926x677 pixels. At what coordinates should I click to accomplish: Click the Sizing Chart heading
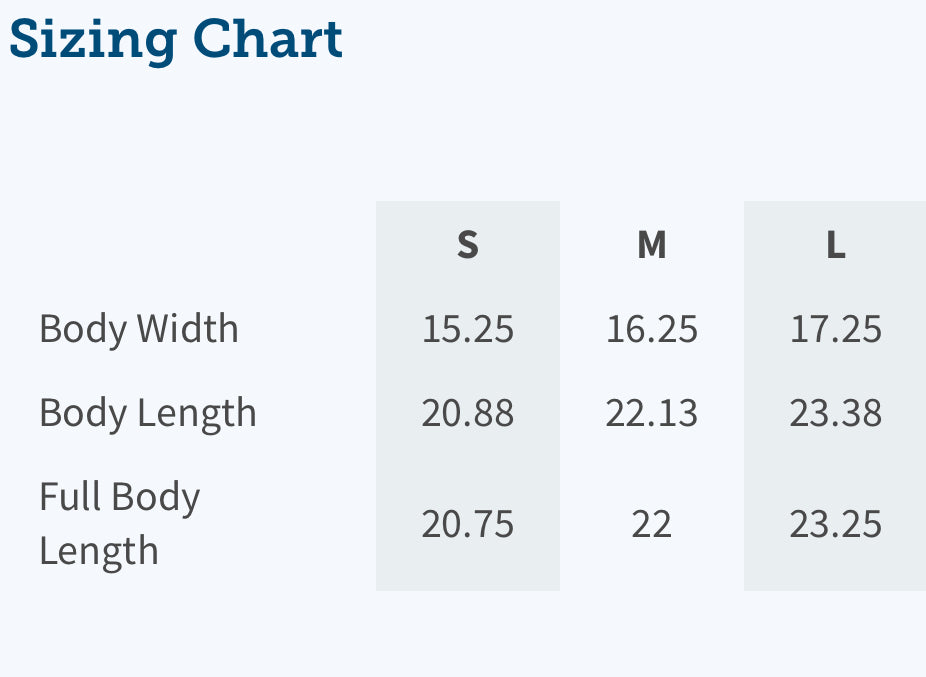176,40
